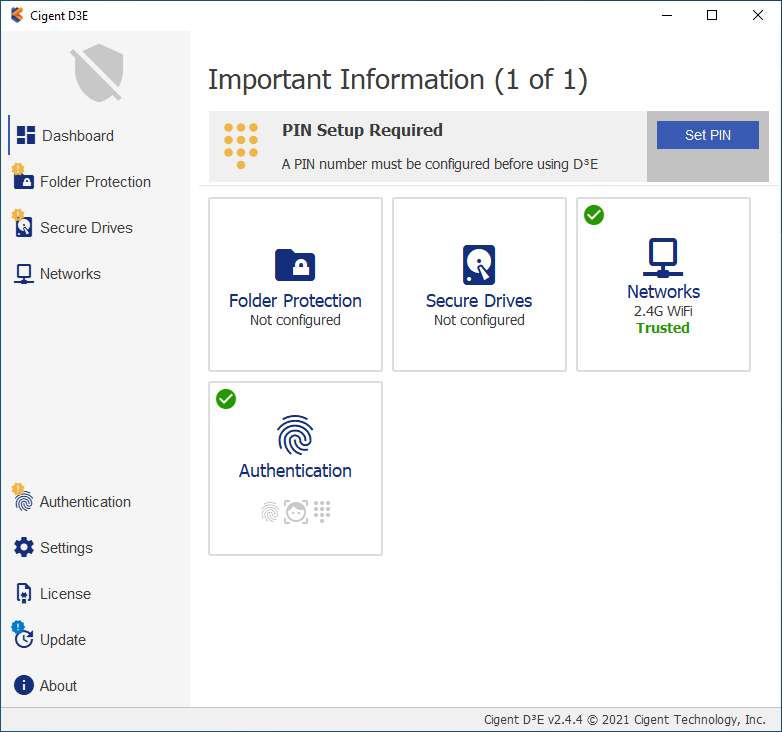Click the small gray PIN keypad method icon

coord(322,512)
